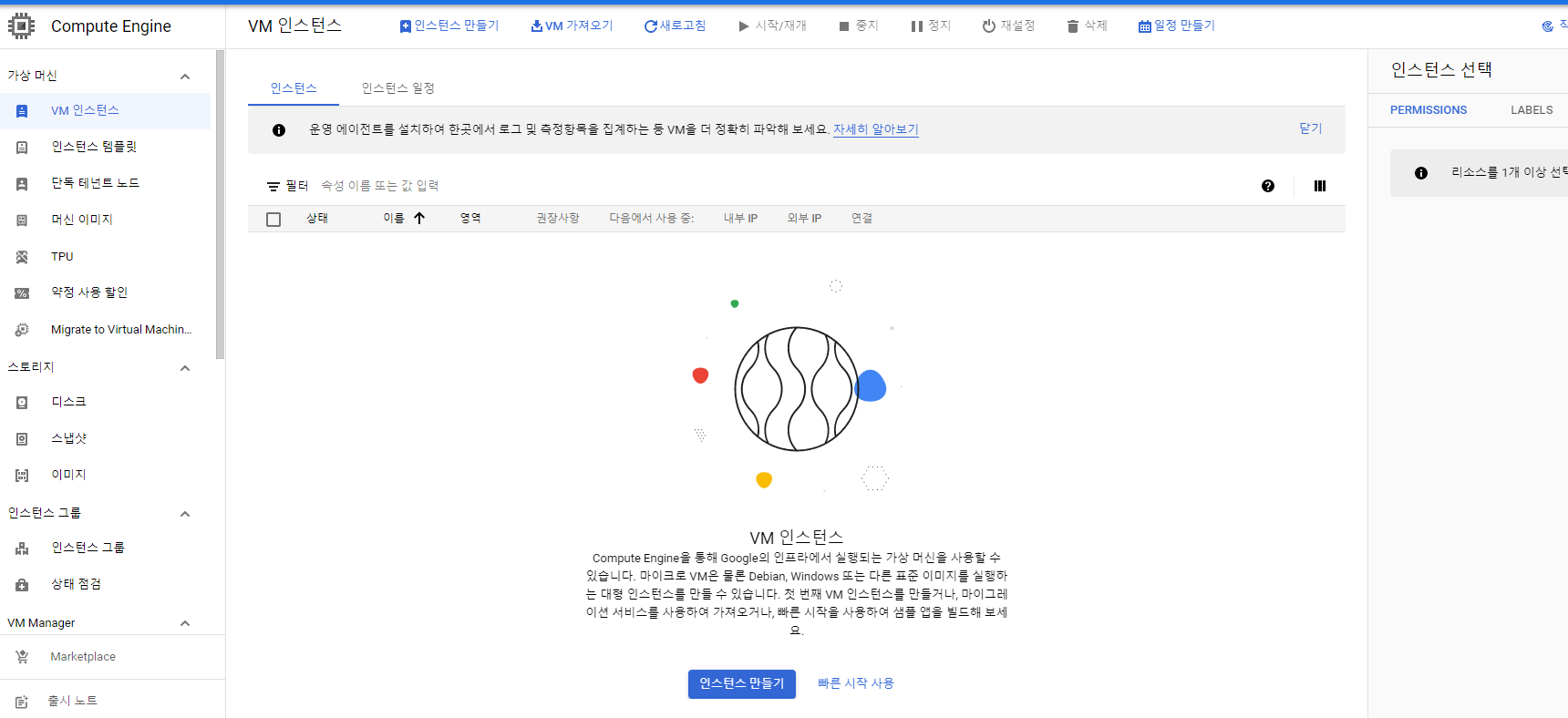Click the 다음에서 사용 중 column header
Viewport: 1568px width, 718px height.
pos(652,219)
